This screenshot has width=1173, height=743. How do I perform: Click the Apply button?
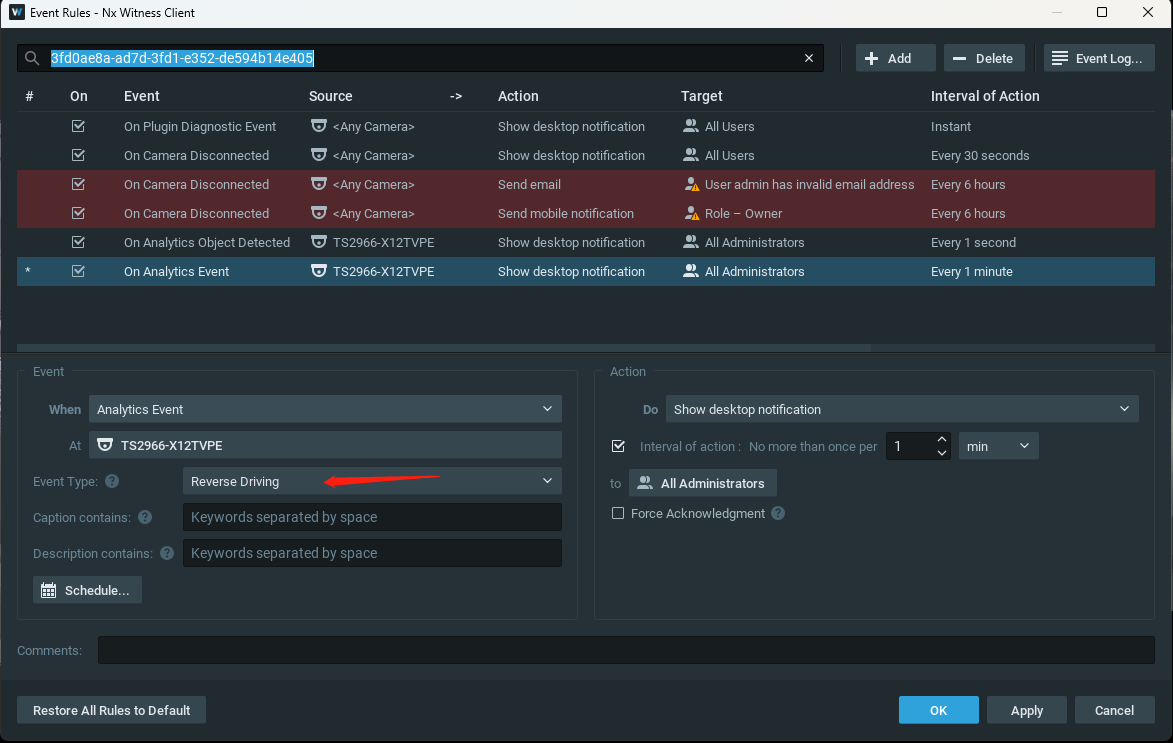coord(1026,710)
